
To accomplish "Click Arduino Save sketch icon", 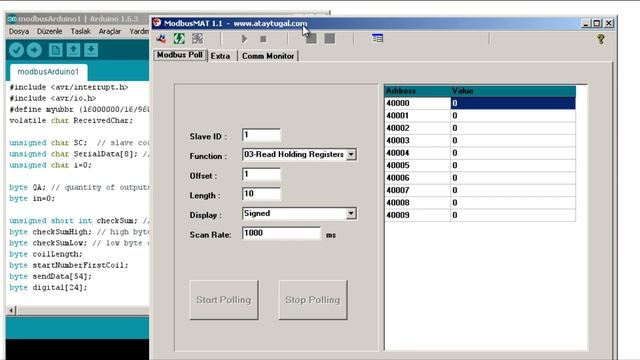I will pos(91,50).
